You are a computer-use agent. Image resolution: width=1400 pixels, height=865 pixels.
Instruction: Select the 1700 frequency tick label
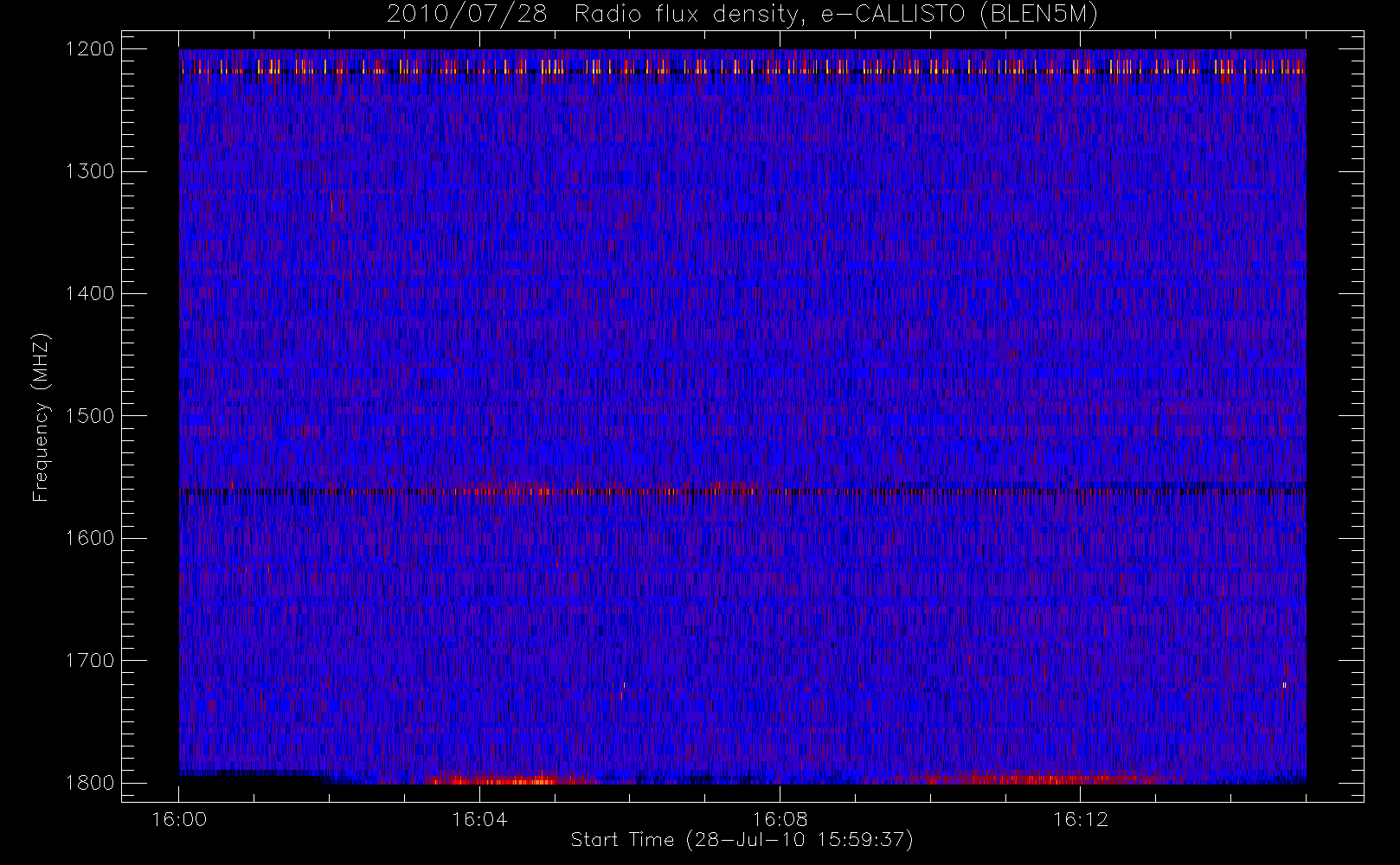click(x=90, y=661)
